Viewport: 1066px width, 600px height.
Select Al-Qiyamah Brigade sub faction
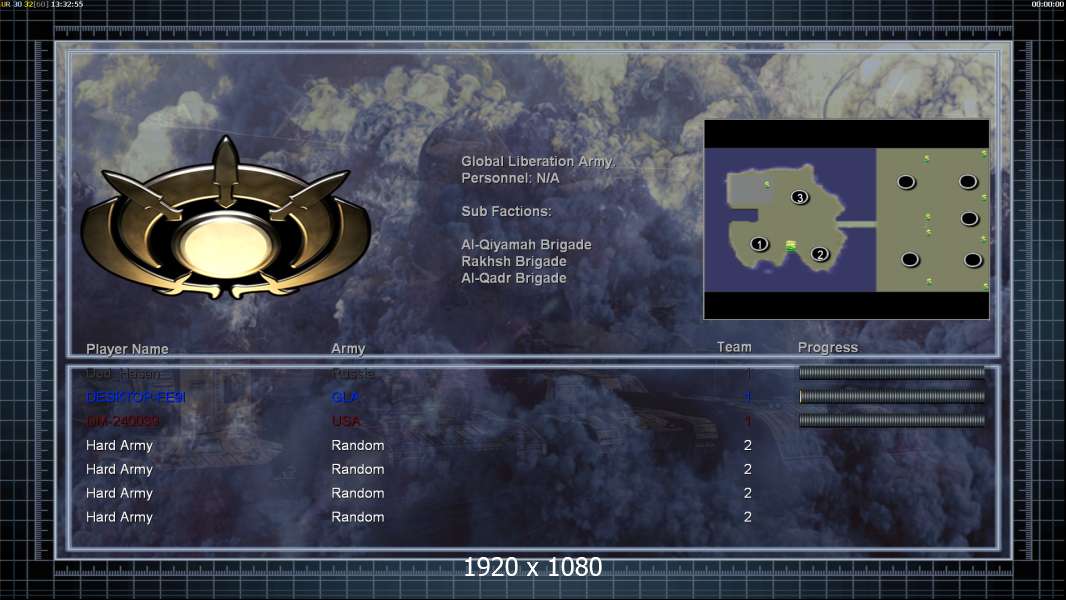526,245
